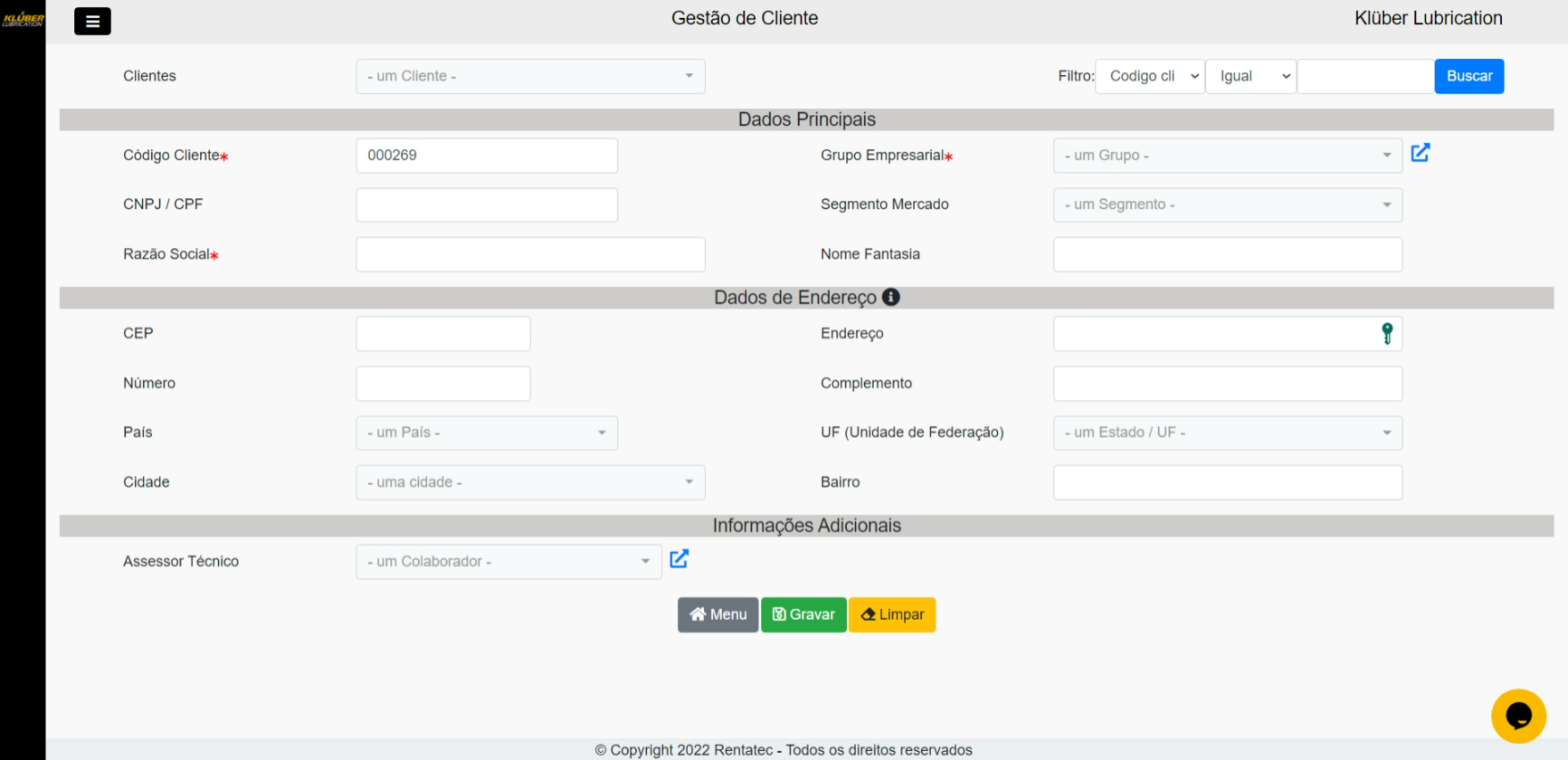The image size is (1568, 760).
Task: Expand the Segmento Mercado dropdown
Action: coord(1227,205)
